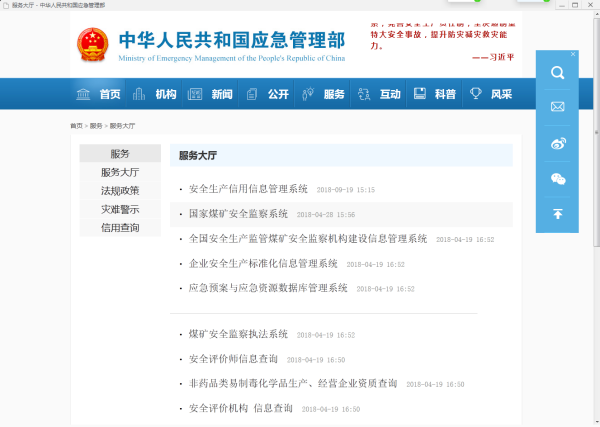Image resolution: width=600 pixels, height=427 pixels.
Task: Open 应急预案与应急资源数据库管理系统 link
Action: (x=268, y=288)
